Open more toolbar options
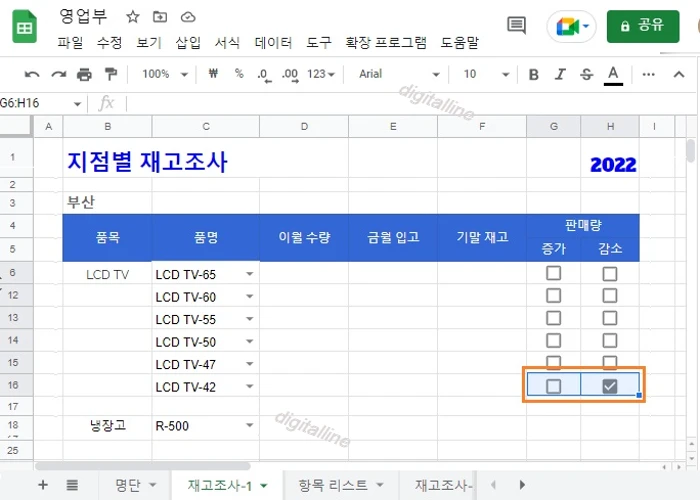The width and height of the screenshot is (700, 500). (648, 74)
